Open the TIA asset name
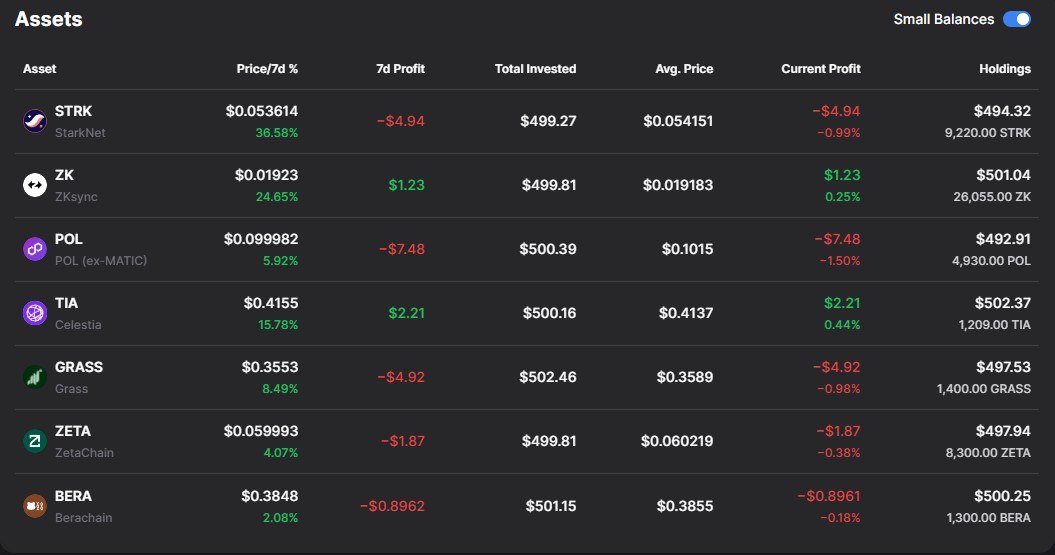 [66, 303]
